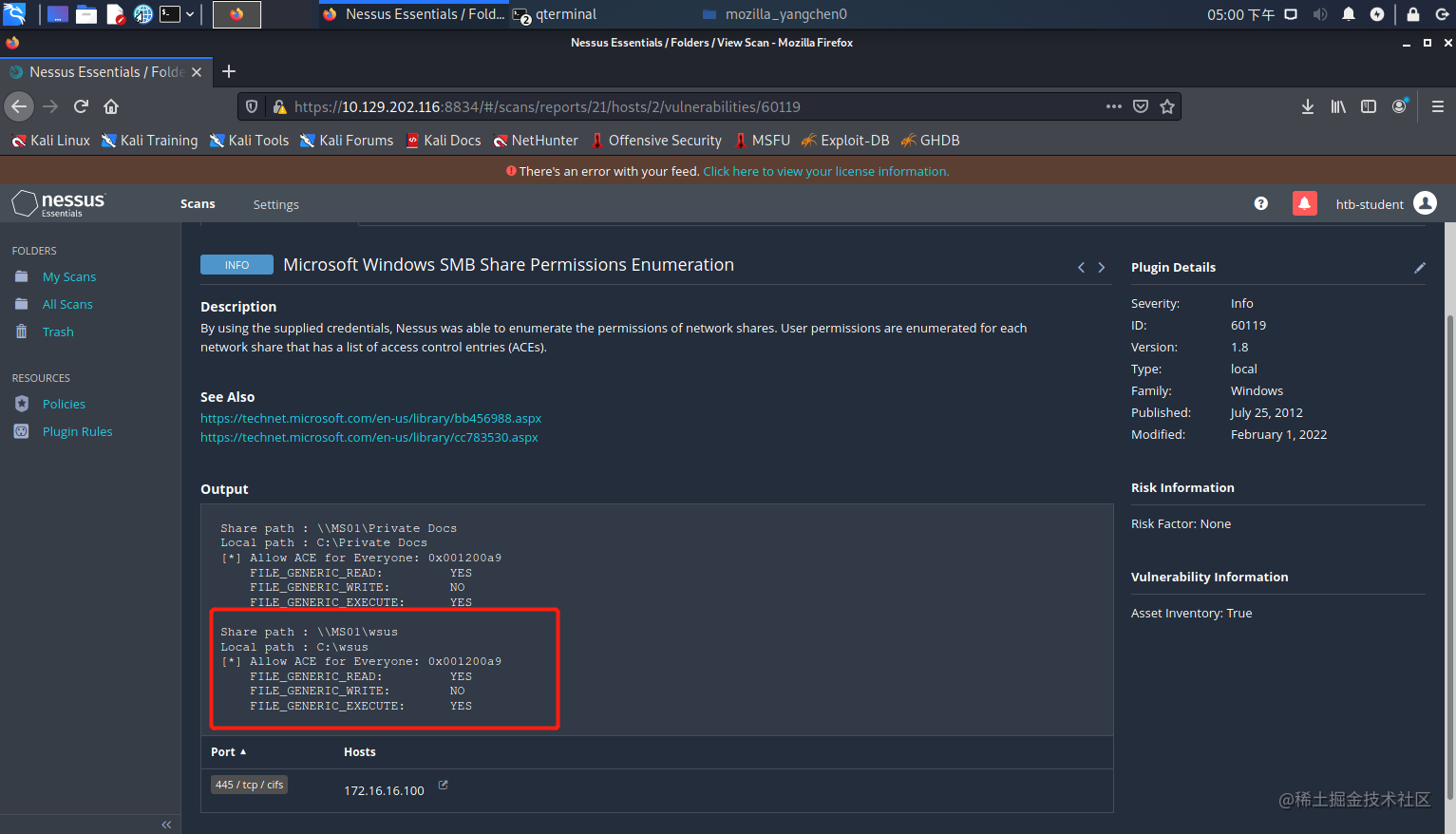Go back to the previous page
The height and width of the screenshot is (834, 1456).
click(x=19, y=106)
